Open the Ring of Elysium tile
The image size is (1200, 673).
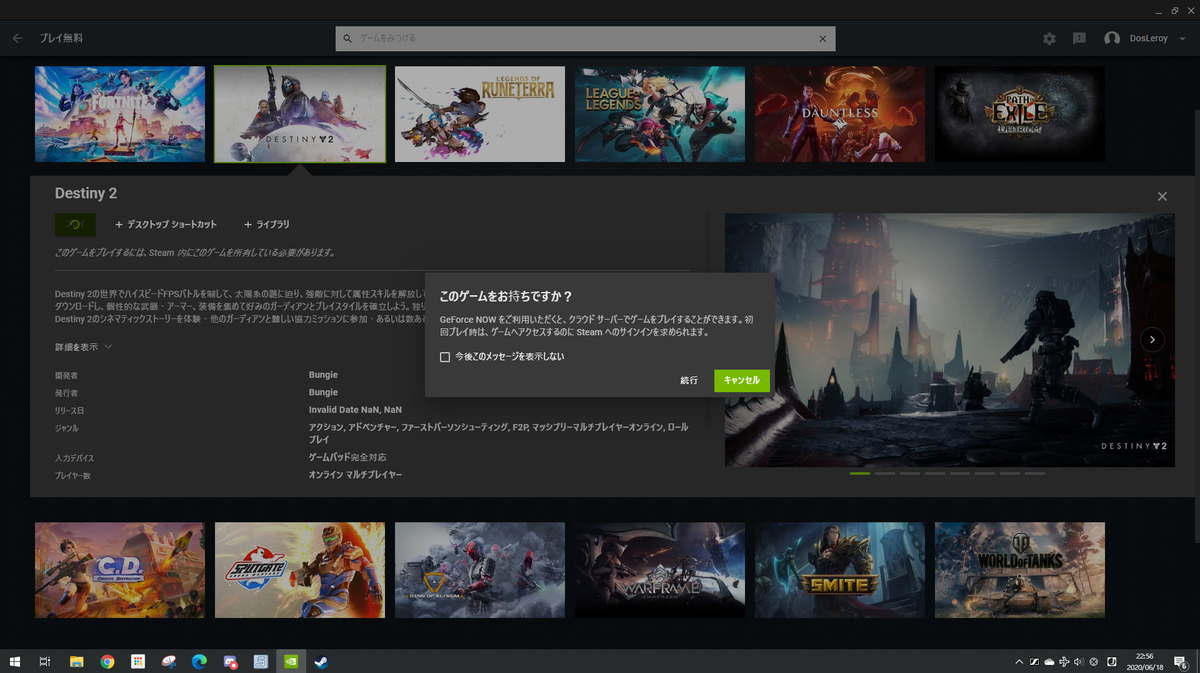[x=480, y=570]
